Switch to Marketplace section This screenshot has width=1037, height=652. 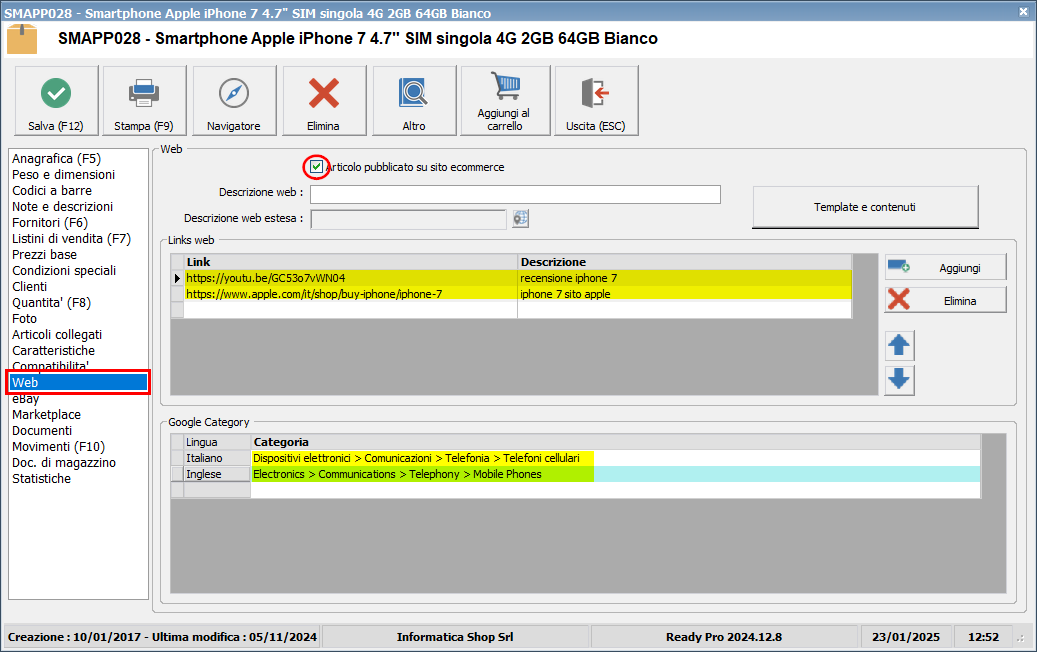click(x=46, y=415)
